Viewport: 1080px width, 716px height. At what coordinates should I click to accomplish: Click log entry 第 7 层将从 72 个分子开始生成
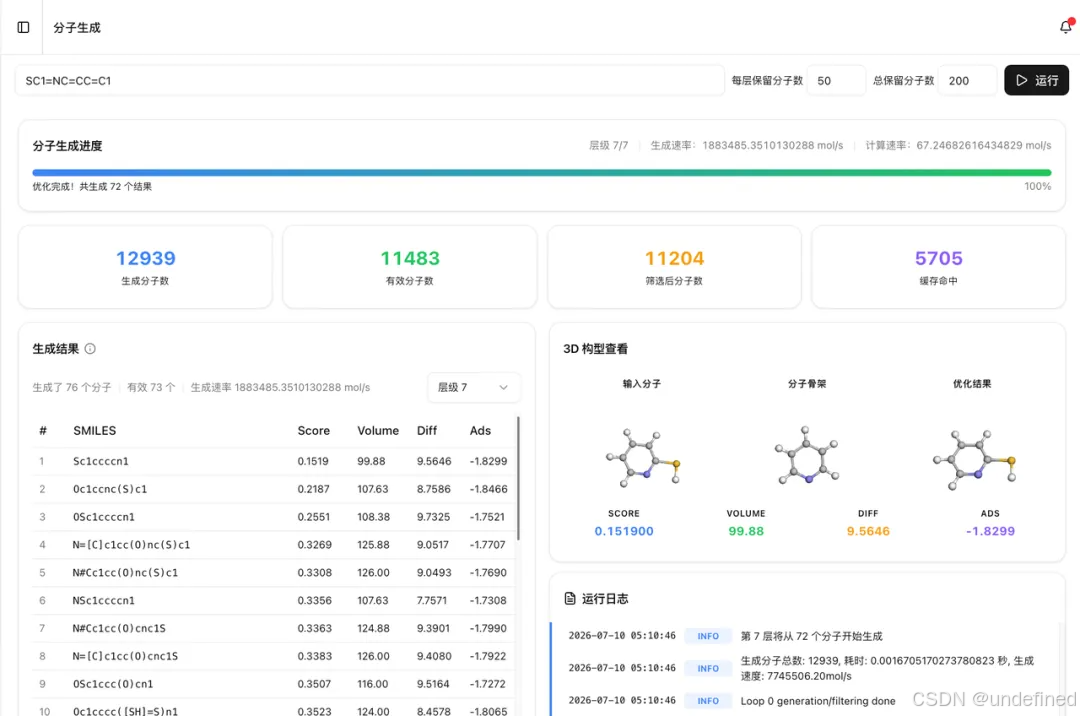[x=811, y=636]
